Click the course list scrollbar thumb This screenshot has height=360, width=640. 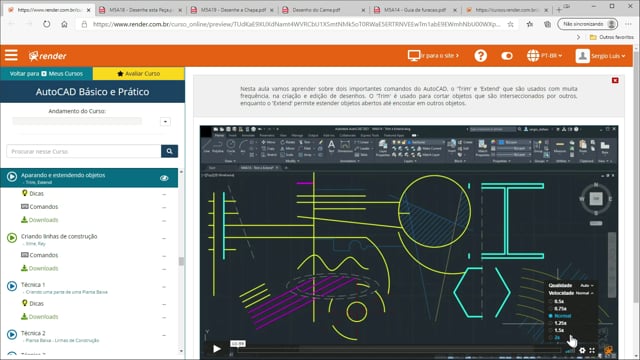click(181, 261)
